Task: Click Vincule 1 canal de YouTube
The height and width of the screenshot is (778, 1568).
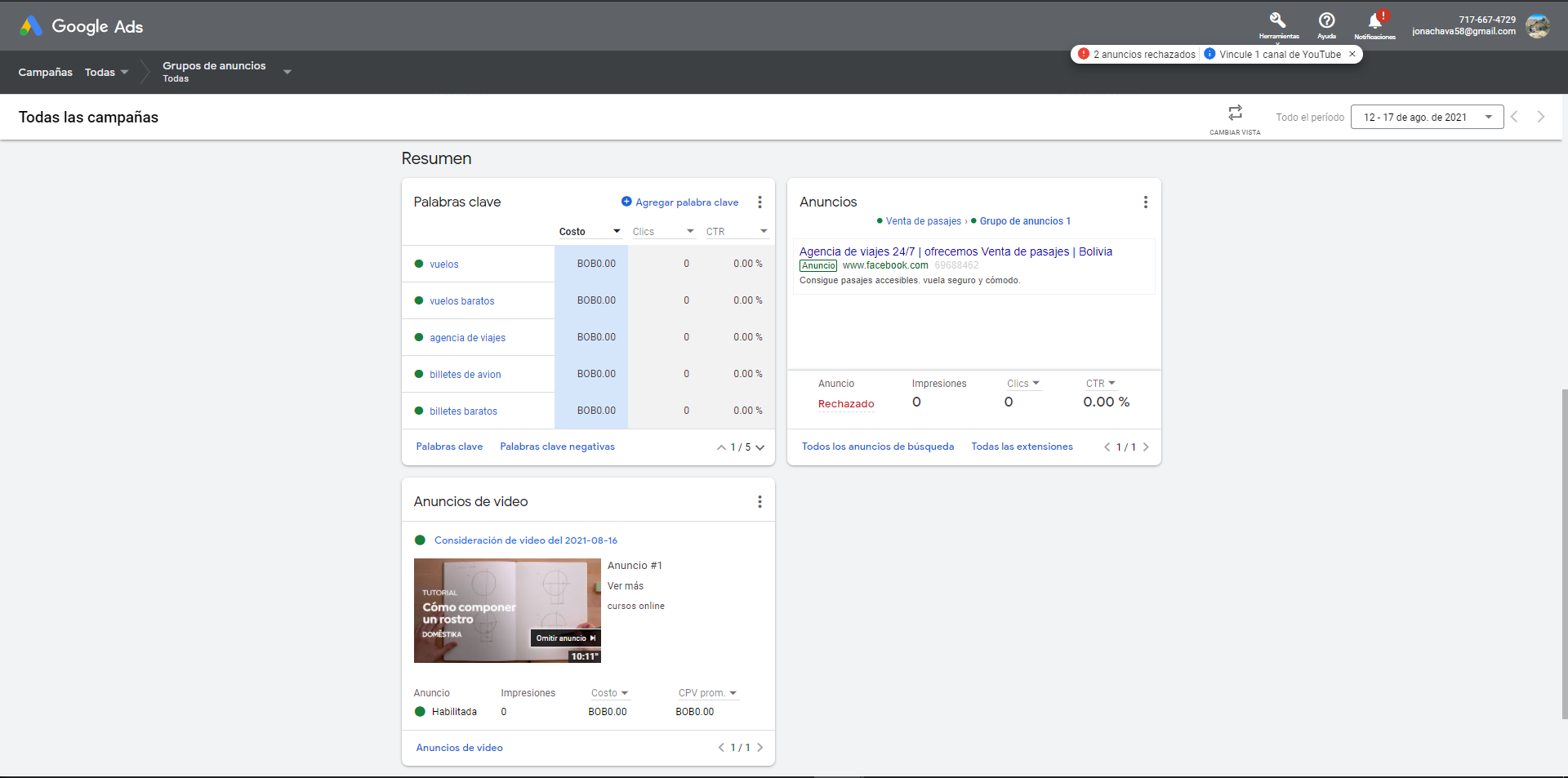Action: (x=1280, y=55)
